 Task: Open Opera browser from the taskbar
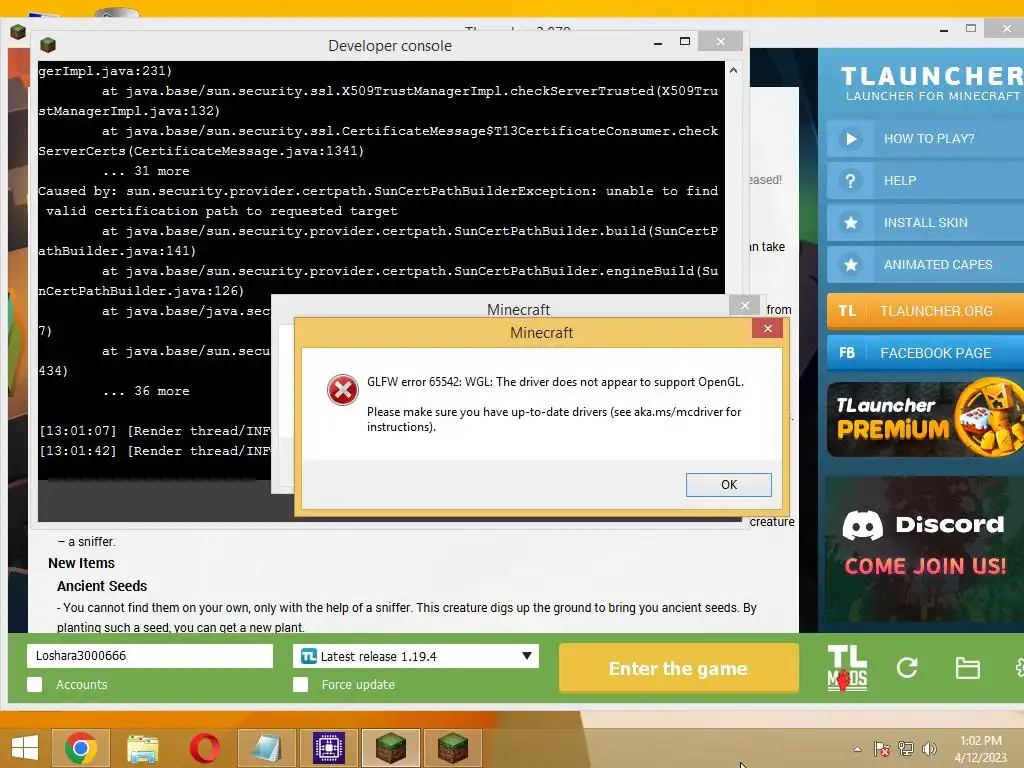point(204,748)
